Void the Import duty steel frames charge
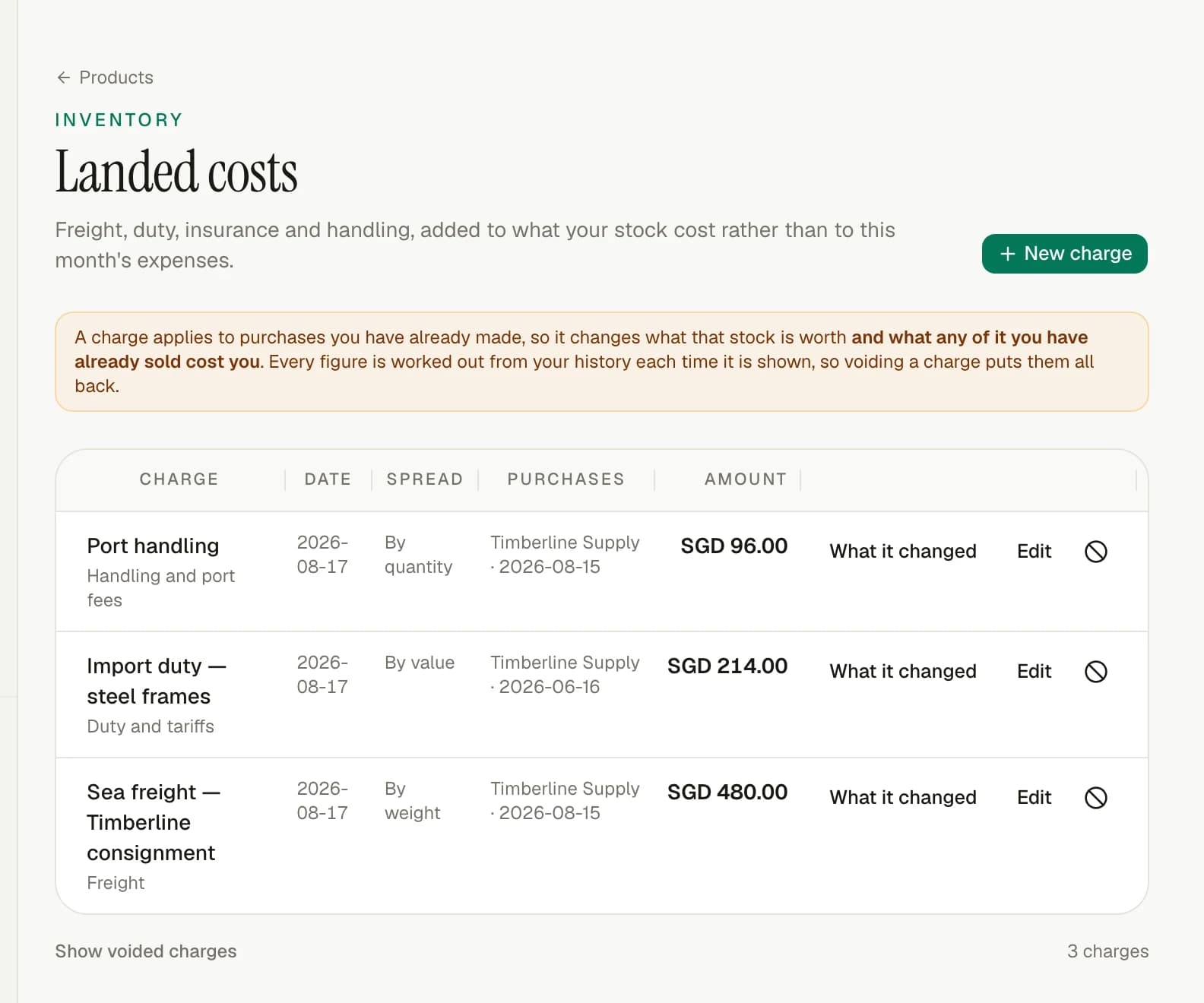This screenshot has width=1204, height=1003. [x=1095, y=672]
